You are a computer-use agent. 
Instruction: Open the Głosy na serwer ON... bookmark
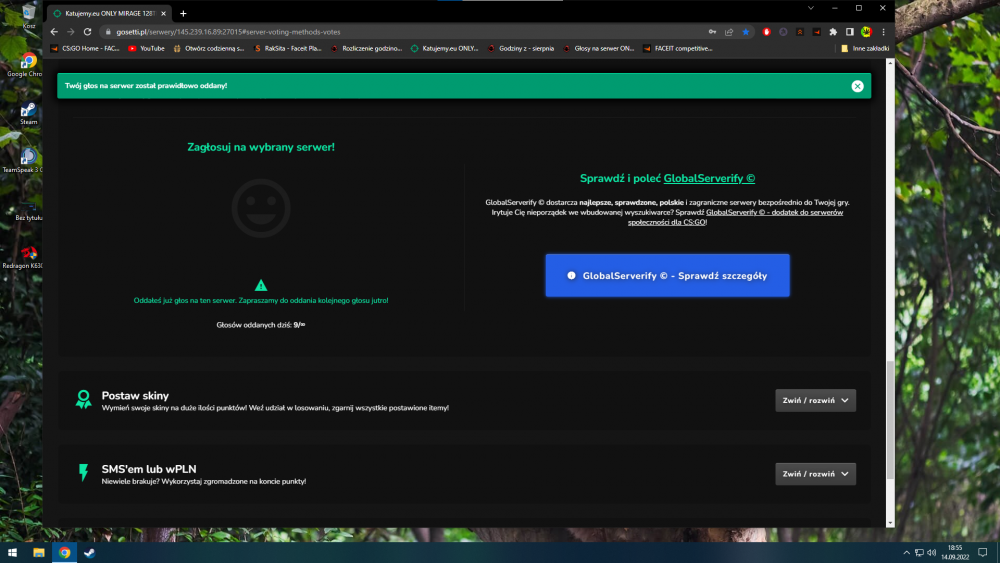pos(599,48)
